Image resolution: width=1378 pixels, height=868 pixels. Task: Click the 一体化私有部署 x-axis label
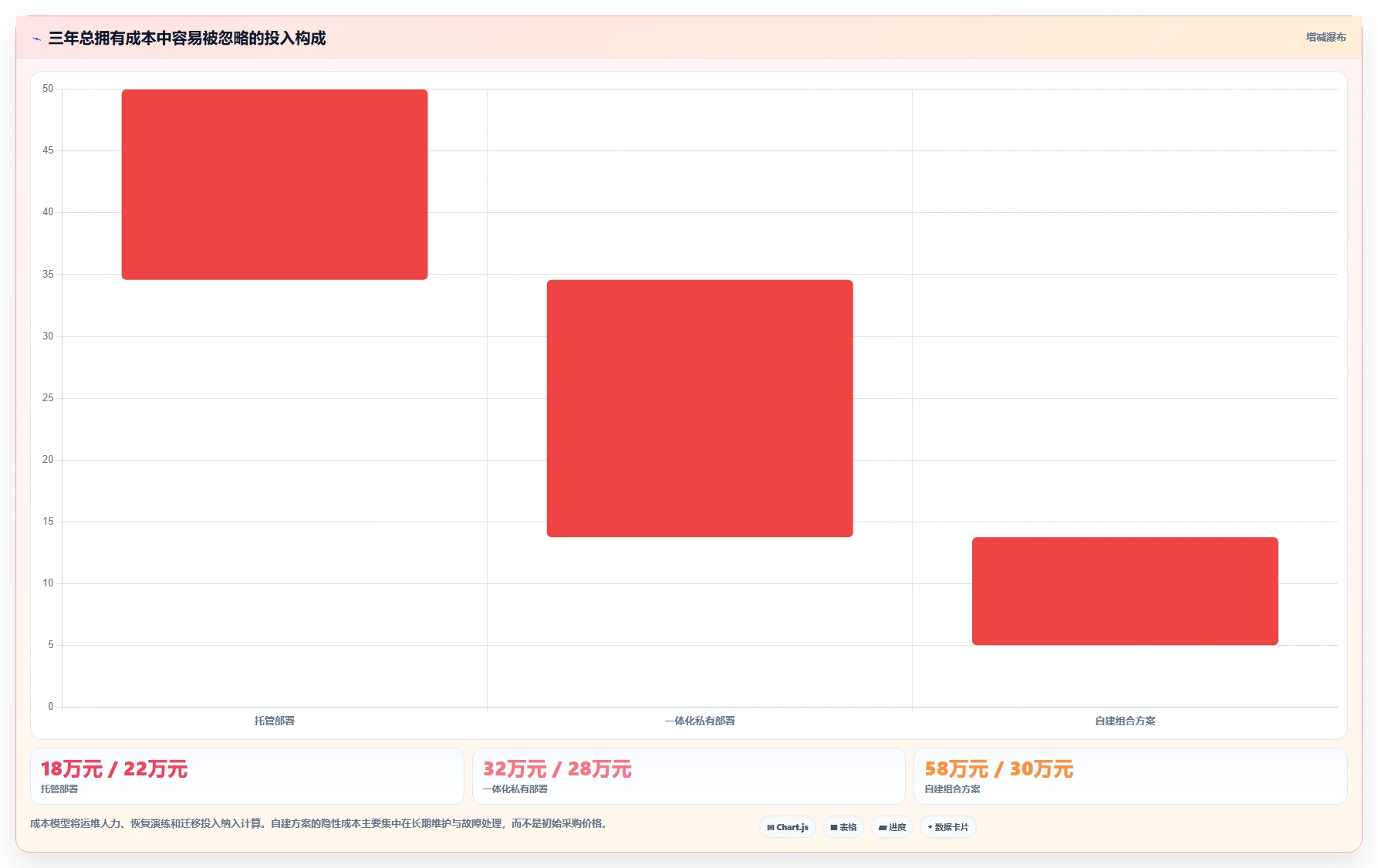click(700, 721)
